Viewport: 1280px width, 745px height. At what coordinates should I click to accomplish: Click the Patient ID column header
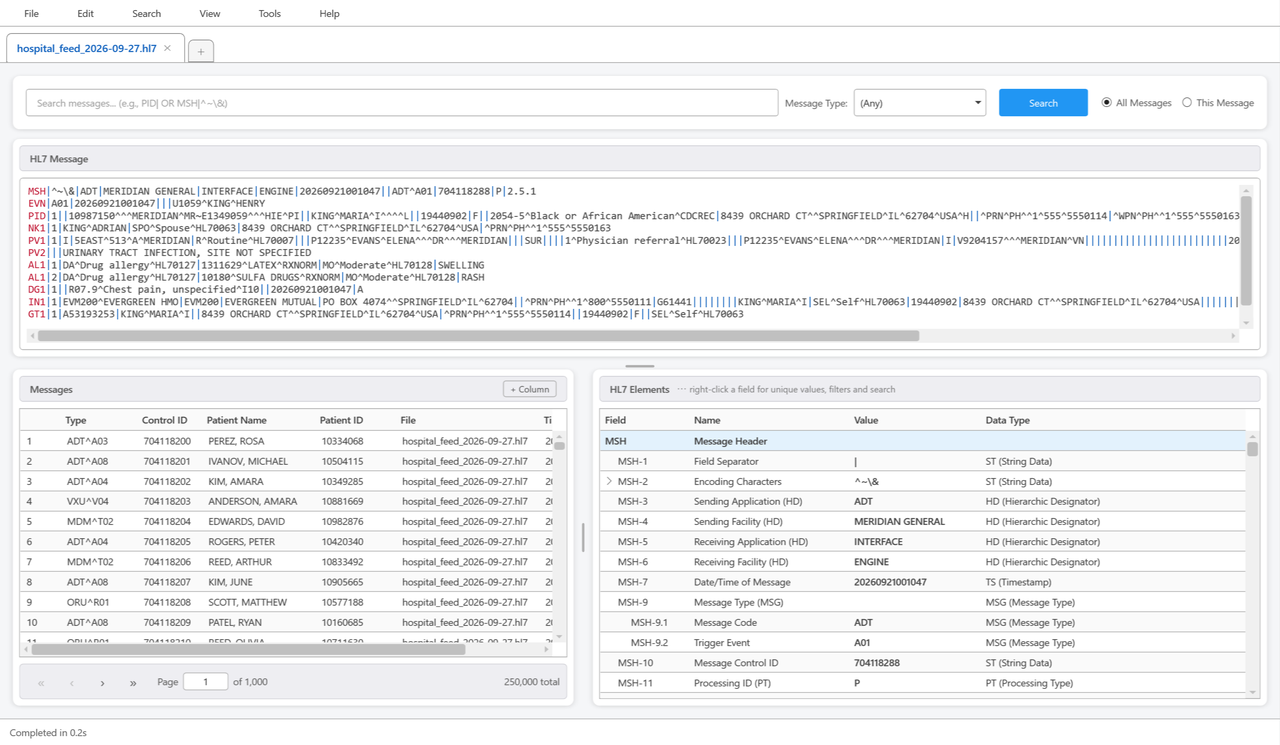341,420
